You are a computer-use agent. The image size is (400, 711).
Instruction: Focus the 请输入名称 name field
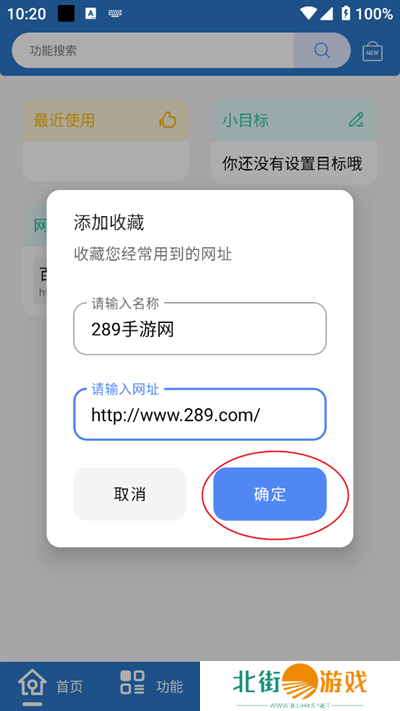tap(200, 329)
